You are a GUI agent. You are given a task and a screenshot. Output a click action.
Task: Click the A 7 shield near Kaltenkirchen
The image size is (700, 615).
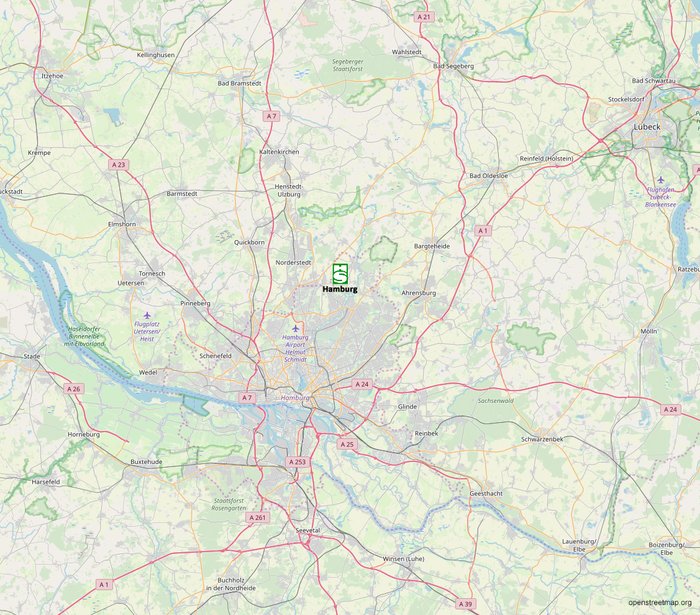271,116
